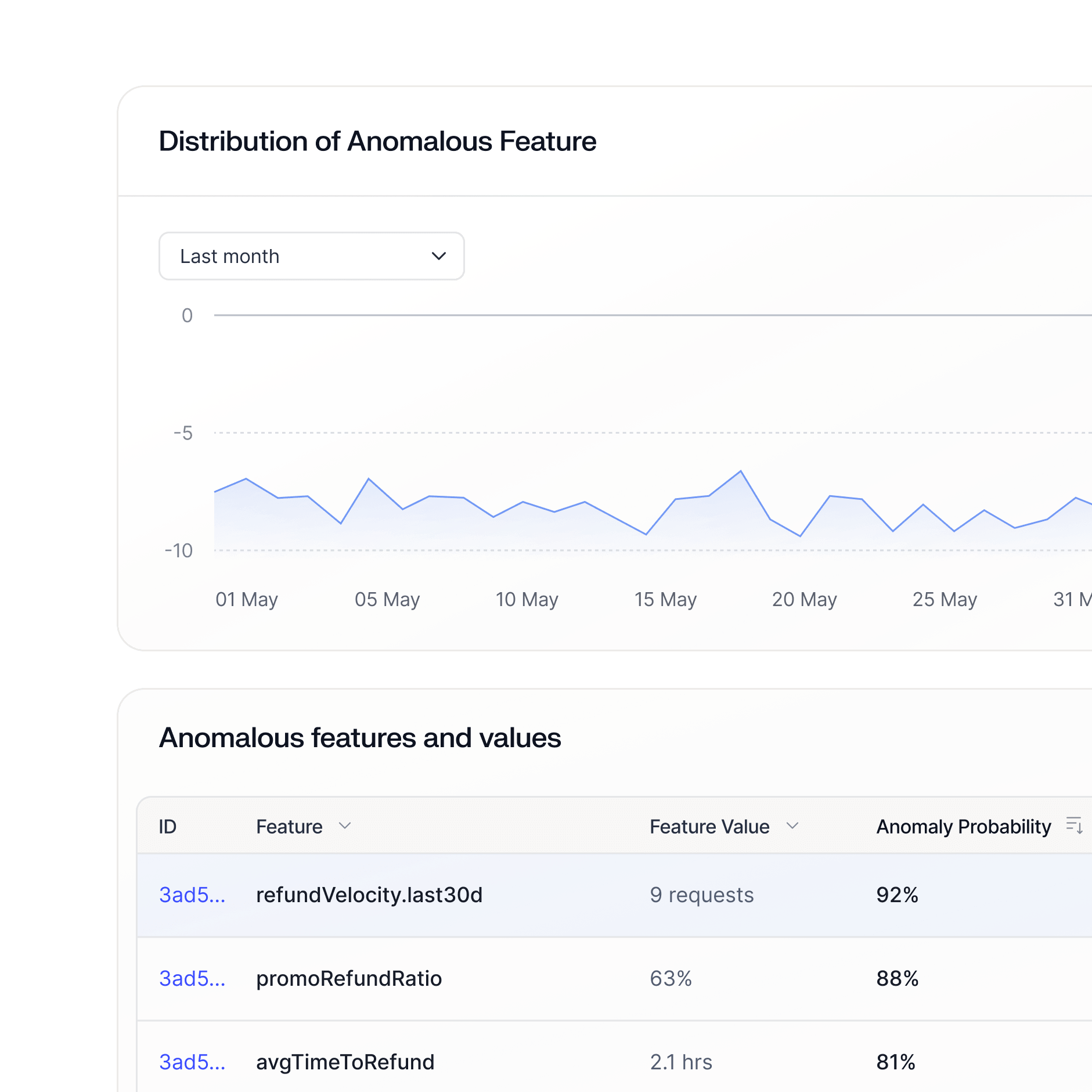Click the 81% anomaly probability value

coord(896,1062)
